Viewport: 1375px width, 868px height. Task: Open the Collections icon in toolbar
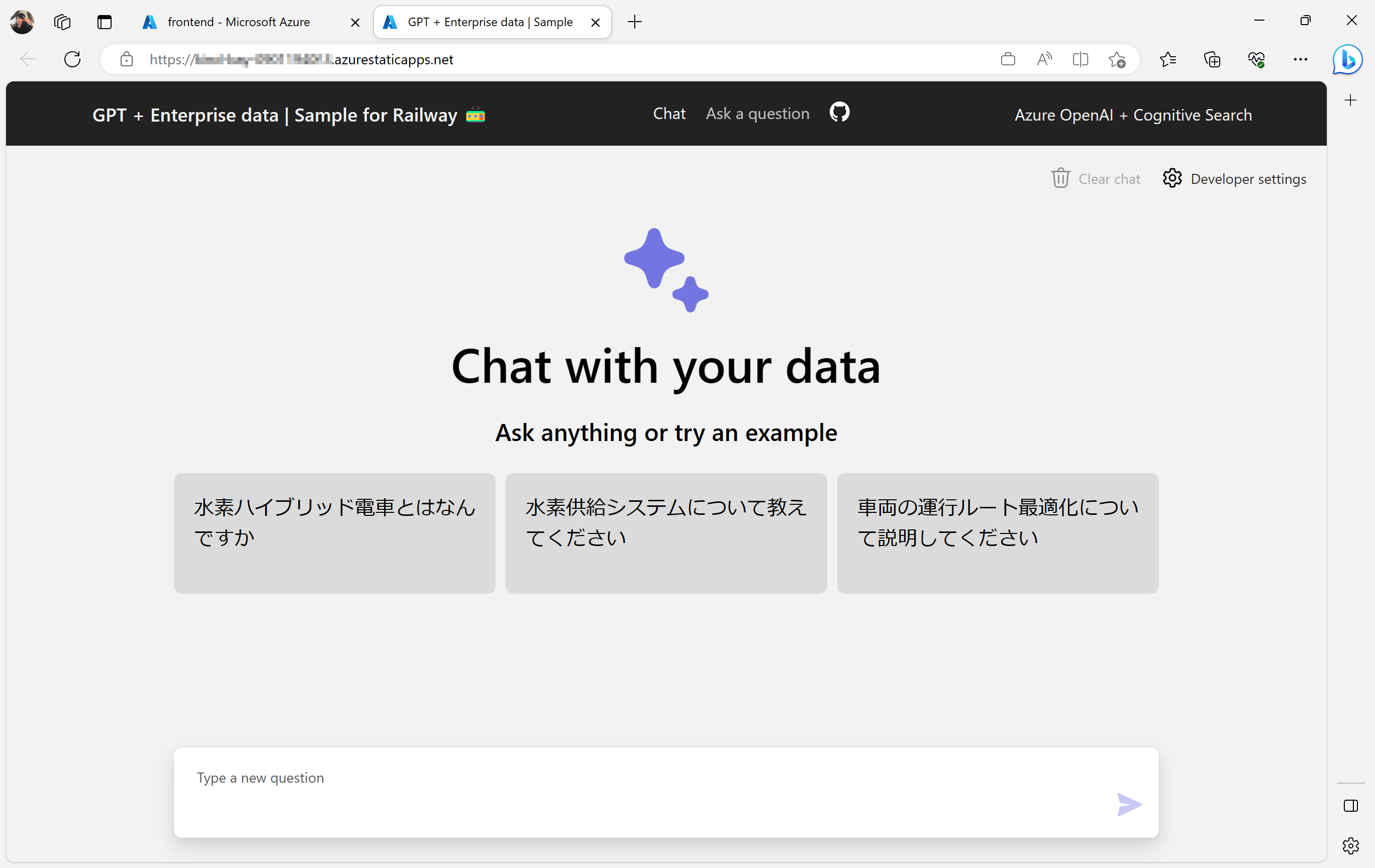click(x=1212, y=59)
